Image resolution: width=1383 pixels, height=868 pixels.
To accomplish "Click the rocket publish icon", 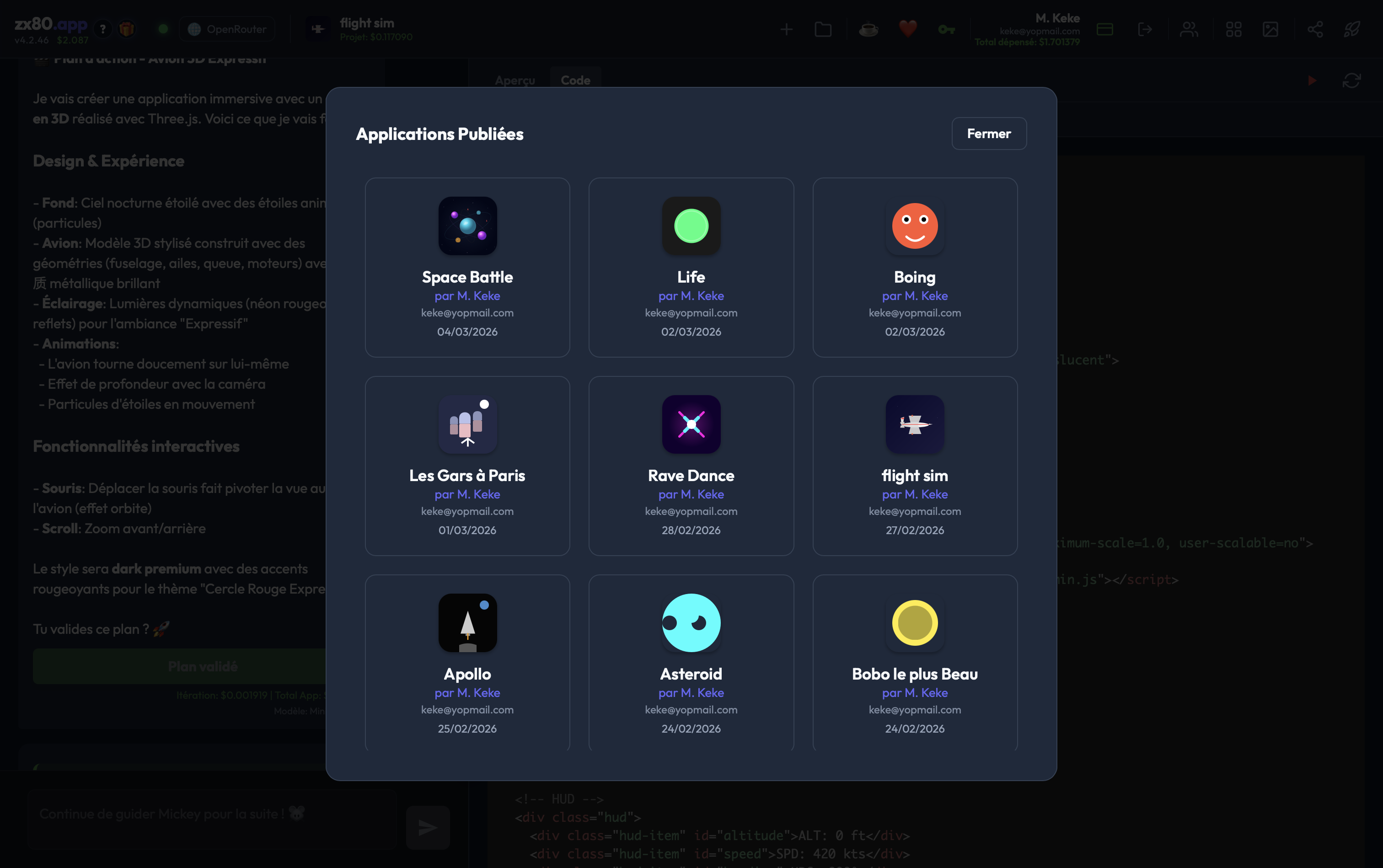I will click(x=1352, y=29).
